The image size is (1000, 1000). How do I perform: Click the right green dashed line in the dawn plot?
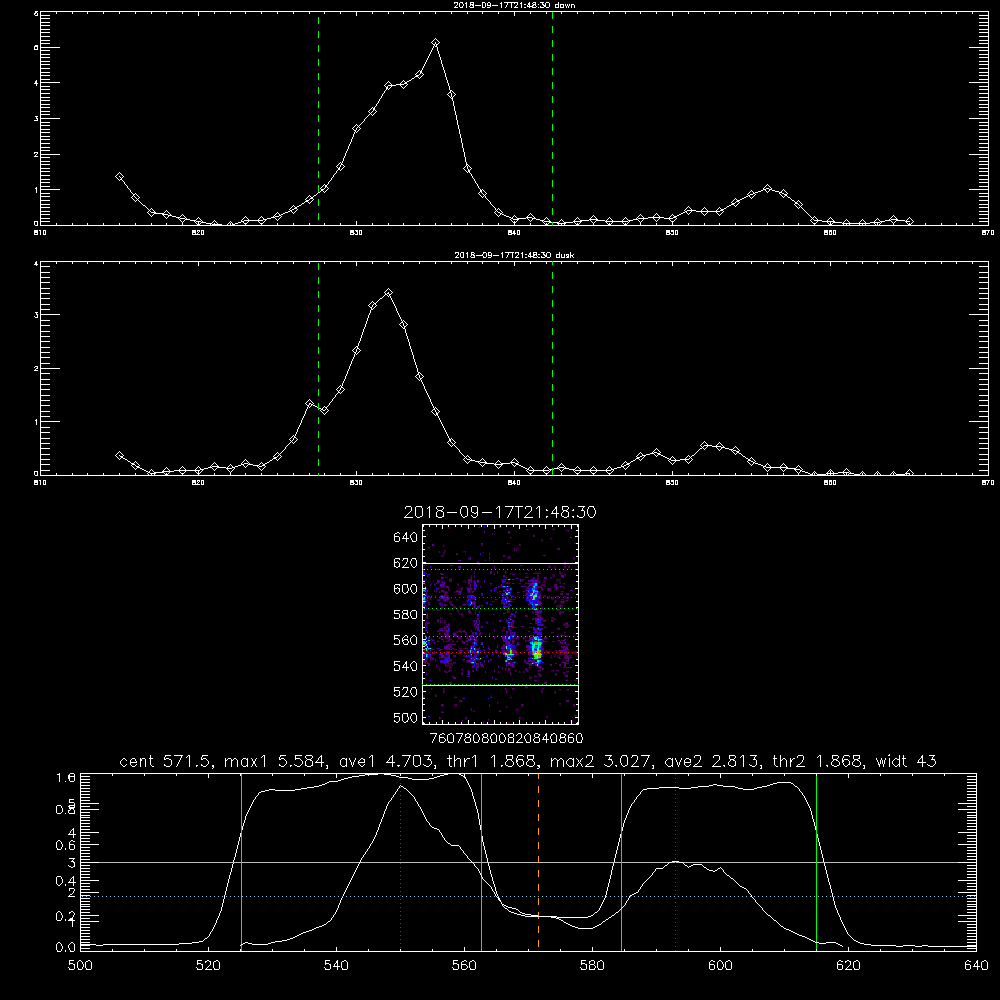[552, 118]
